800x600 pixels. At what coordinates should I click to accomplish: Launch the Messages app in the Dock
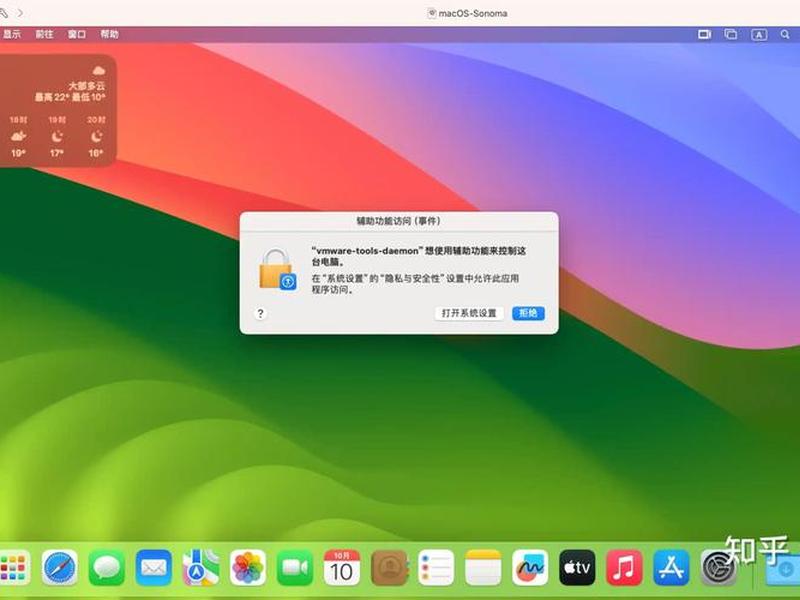pos(107,567)
